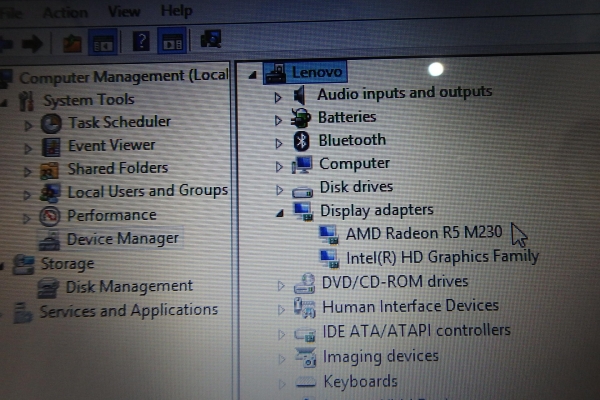600x400 pixels.
Task: Select Shared Folders
Action: click(118, 168)
